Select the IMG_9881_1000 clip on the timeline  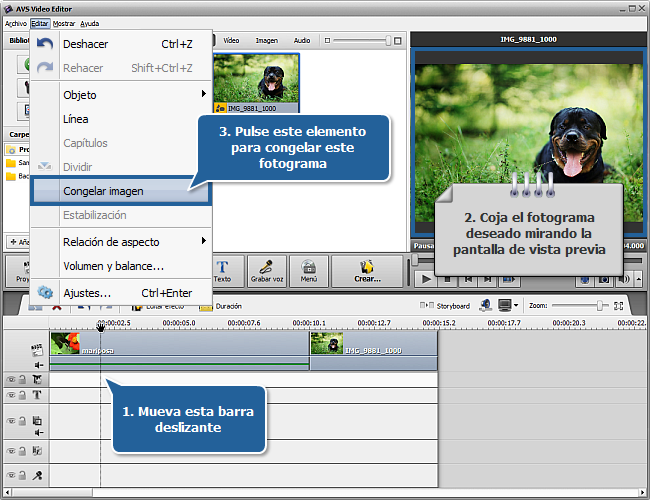point(372,346)
